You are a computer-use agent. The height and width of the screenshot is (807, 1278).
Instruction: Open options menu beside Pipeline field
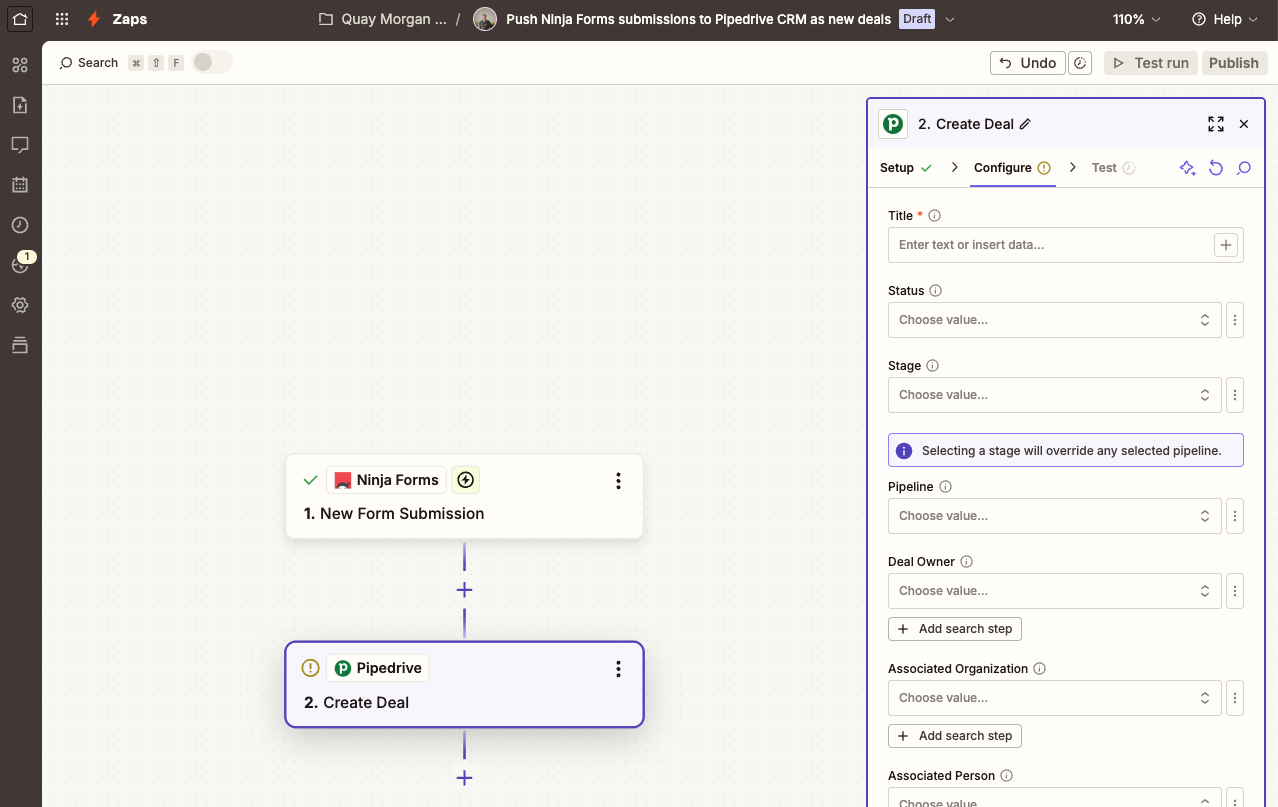pyautogui.click(x=1235, y=516)
